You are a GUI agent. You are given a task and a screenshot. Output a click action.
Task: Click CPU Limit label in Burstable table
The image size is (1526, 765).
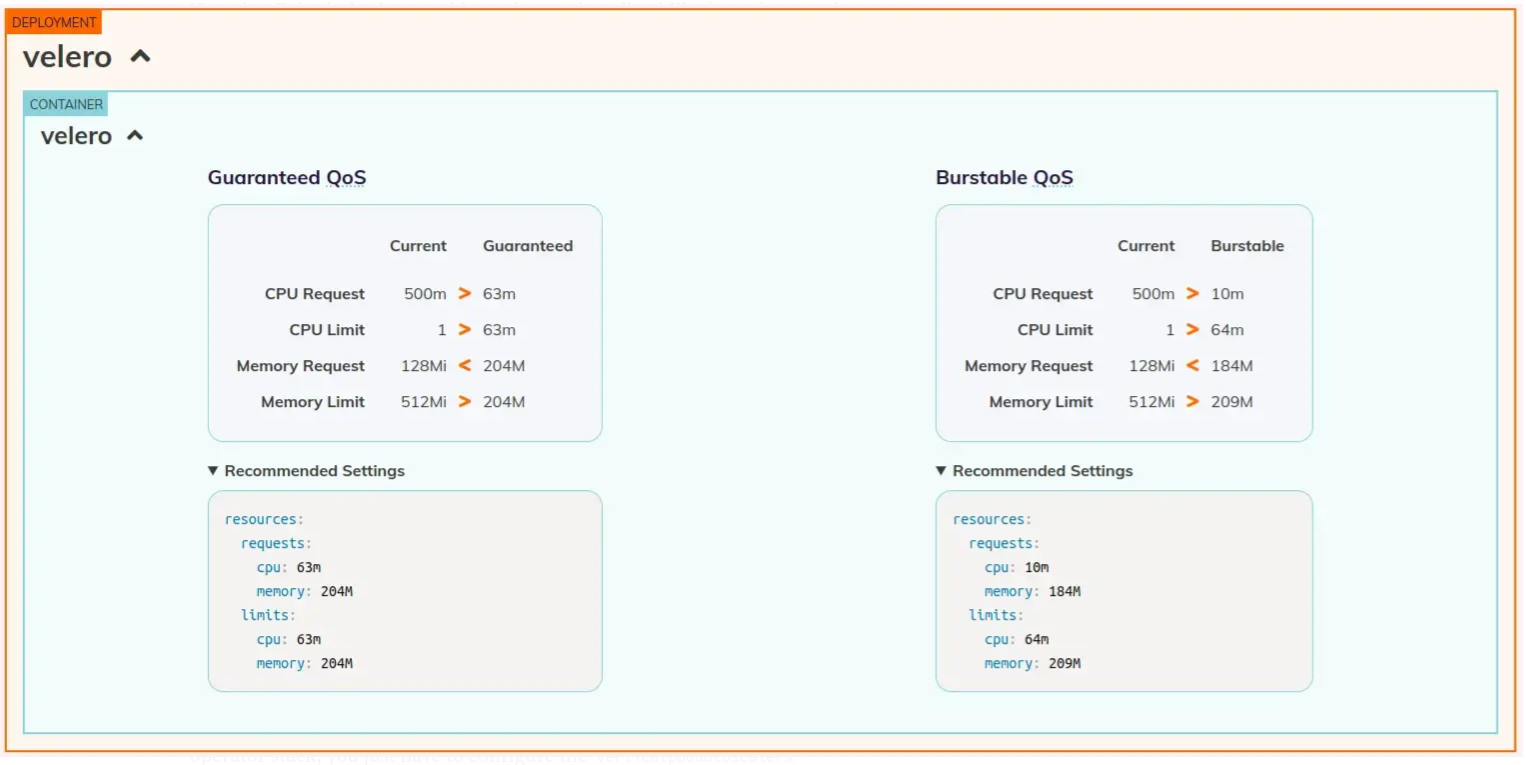[1055, 330]
